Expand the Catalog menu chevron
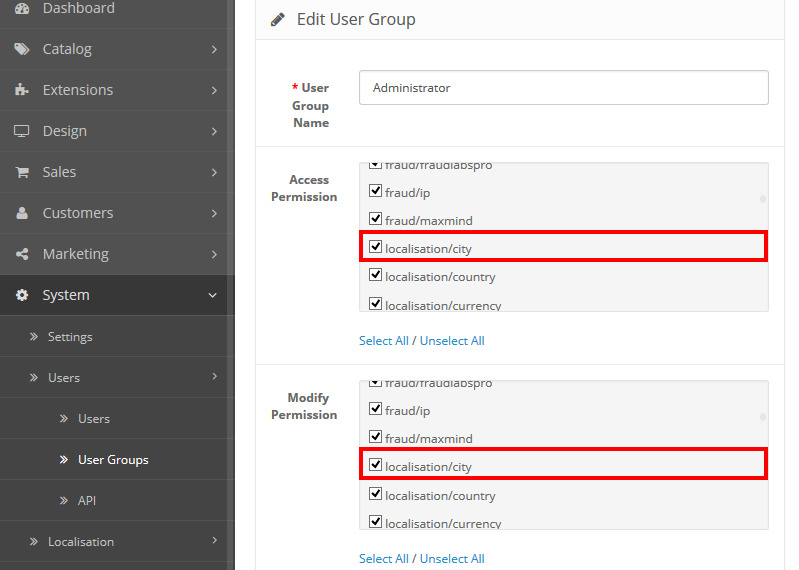799x570 pixels. 214,49
